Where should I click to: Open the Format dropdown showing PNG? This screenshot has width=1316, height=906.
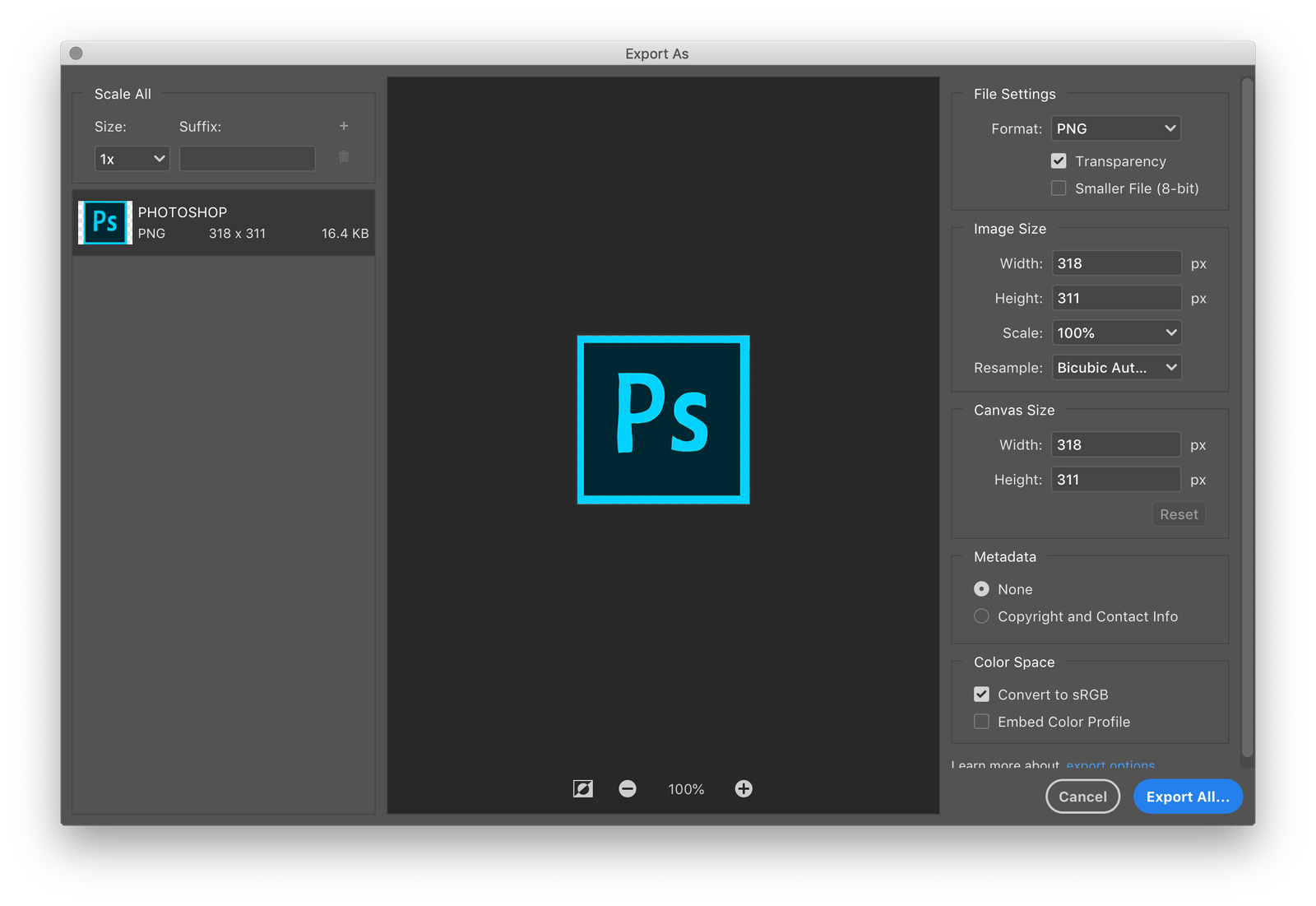point(1115,128)
